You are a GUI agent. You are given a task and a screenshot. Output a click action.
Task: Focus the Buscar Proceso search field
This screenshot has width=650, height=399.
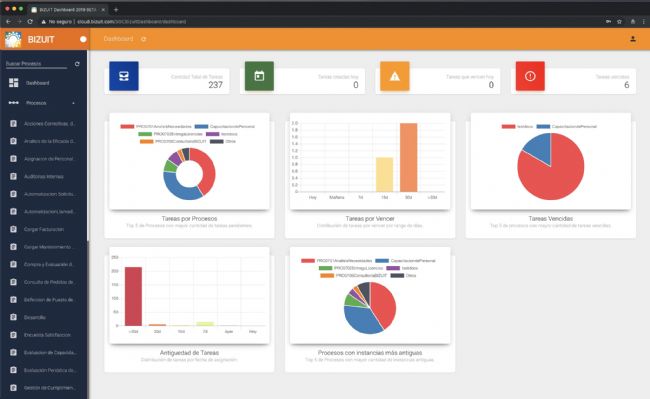(36, 64)
